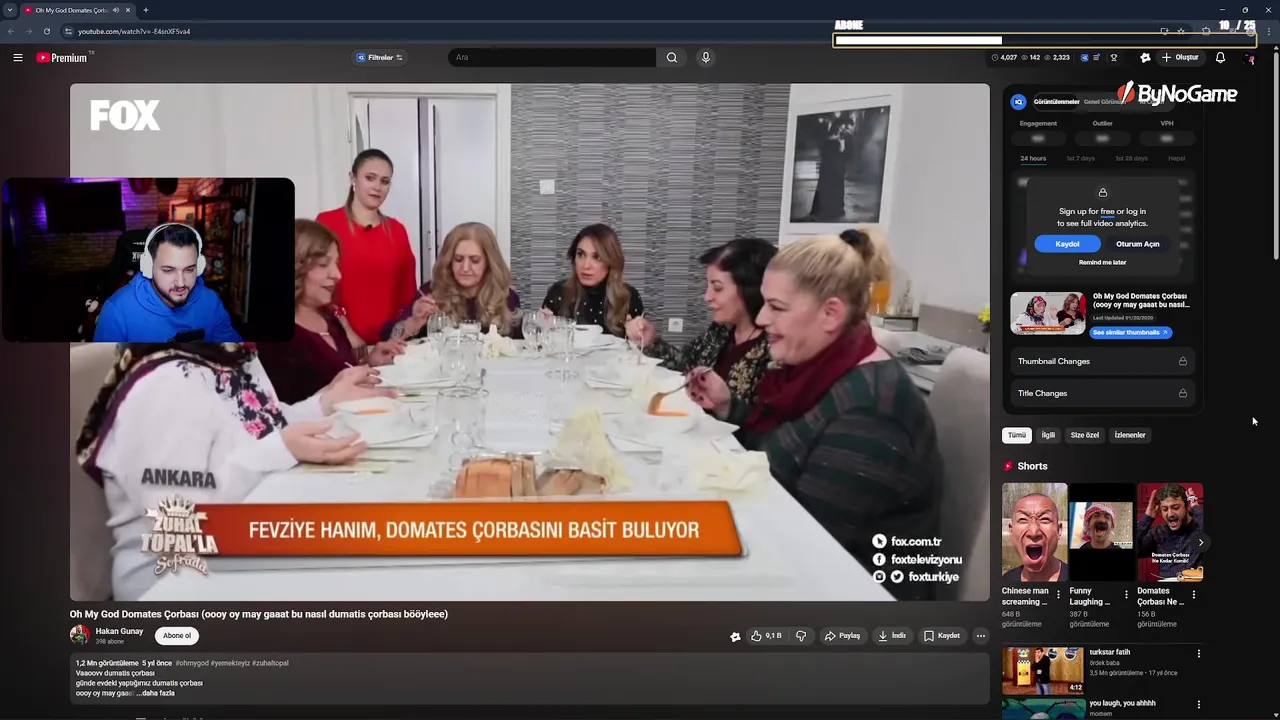Mute the tab via its speaker icon
The height and width of the screenshot is (720, 1280).
[x=116, y=10]
